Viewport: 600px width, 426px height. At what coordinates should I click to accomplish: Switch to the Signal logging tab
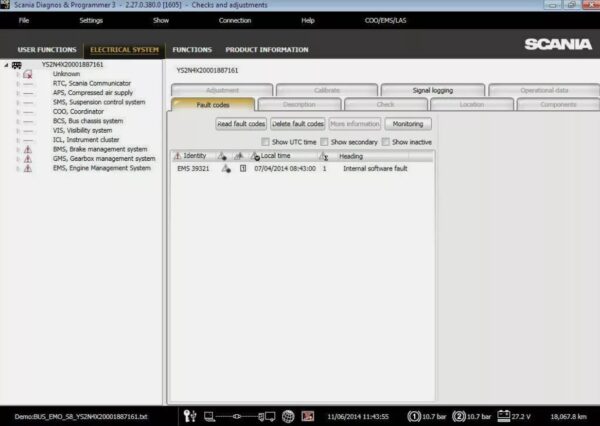[432, 90]
